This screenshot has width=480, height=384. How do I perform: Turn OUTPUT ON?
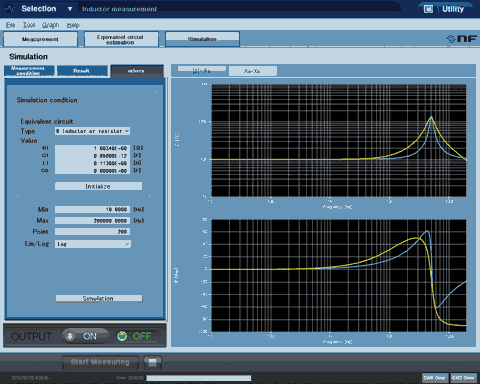coord(85,336)
